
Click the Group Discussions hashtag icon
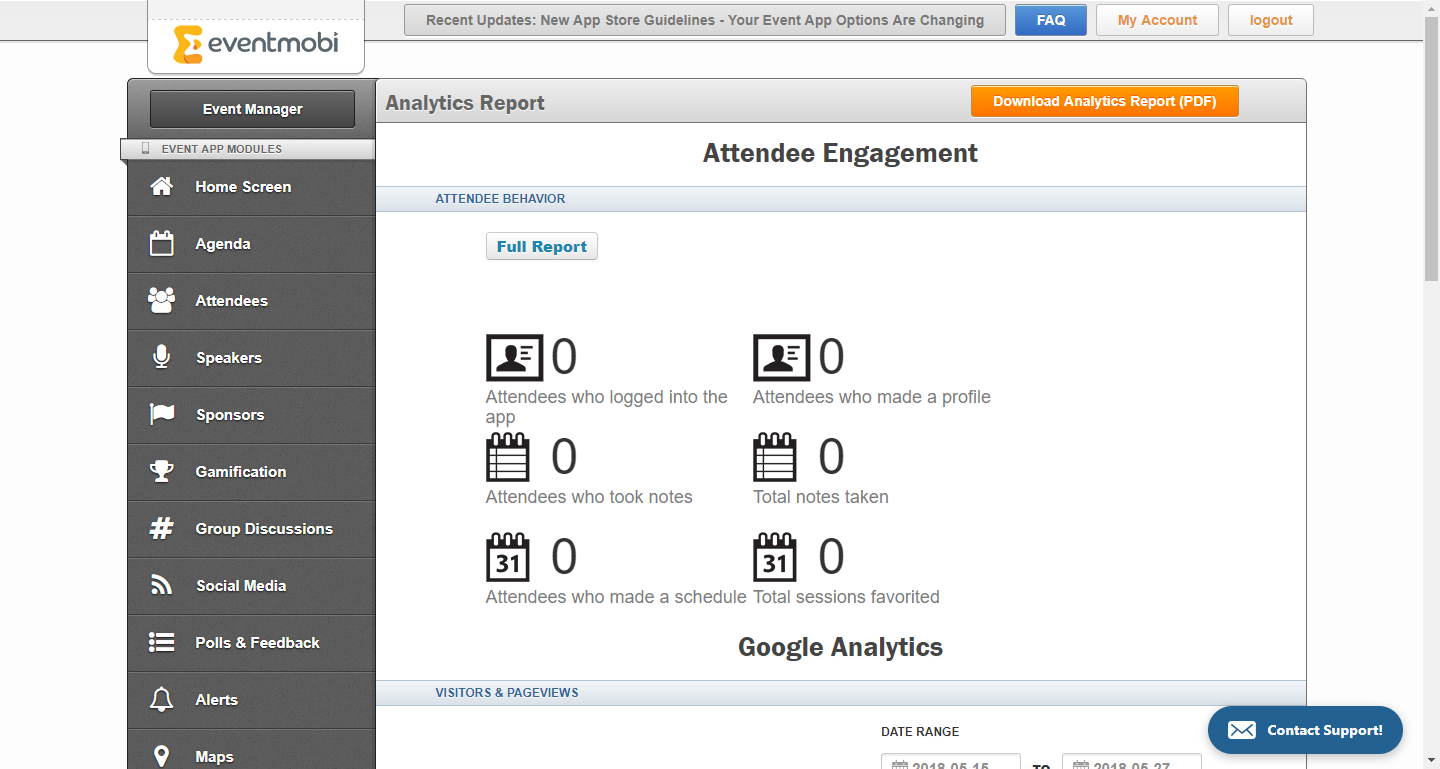[161, 529]
